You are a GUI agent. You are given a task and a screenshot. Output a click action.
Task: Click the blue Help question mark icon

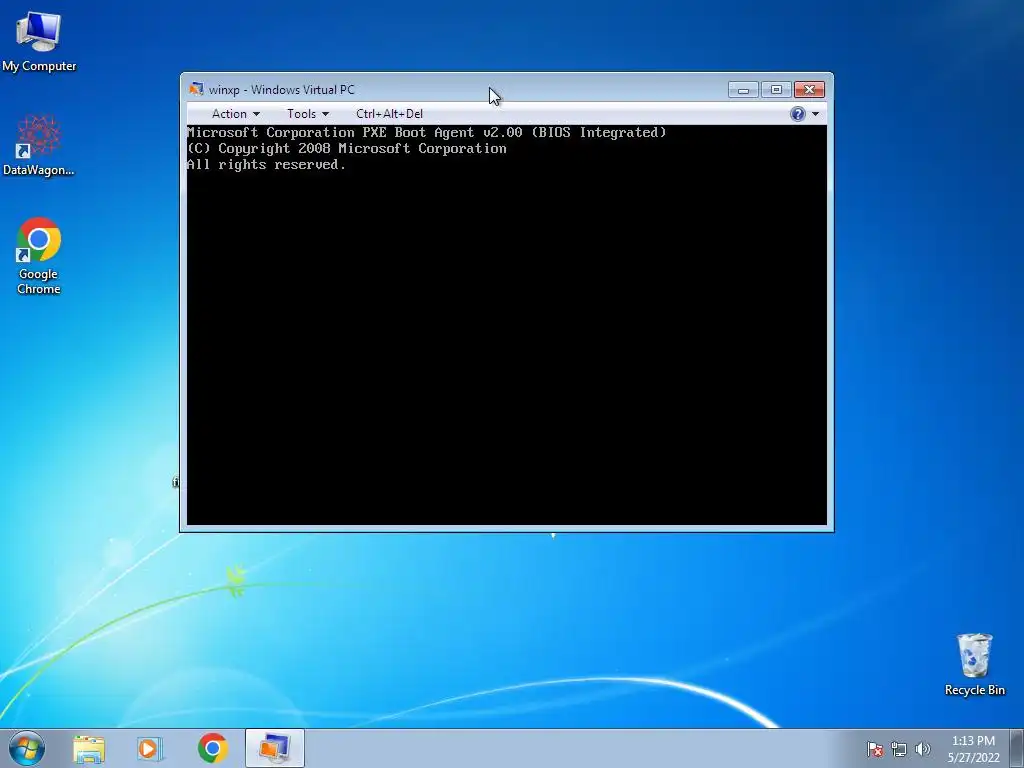point(797,114)
